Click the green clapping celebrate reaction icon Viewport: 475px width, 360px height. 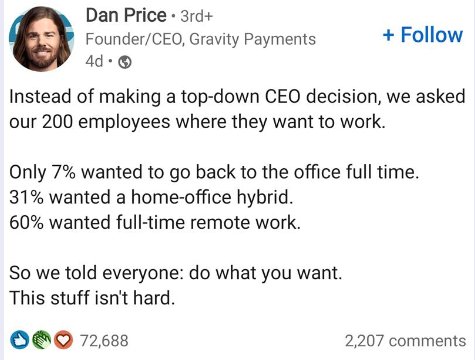[42, 340]
